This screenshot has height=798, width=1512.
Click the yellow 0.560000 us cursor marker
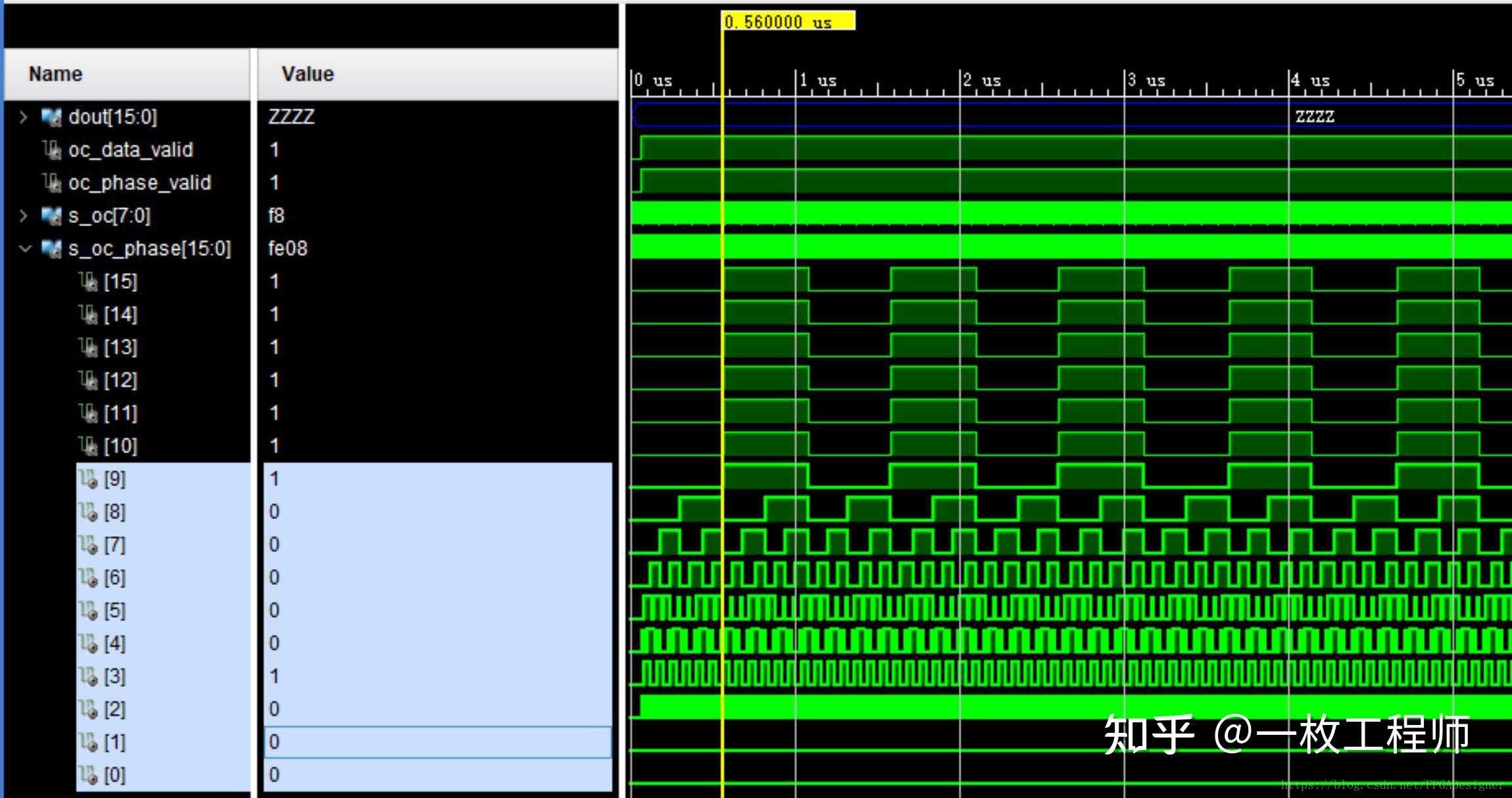point(788,22)
